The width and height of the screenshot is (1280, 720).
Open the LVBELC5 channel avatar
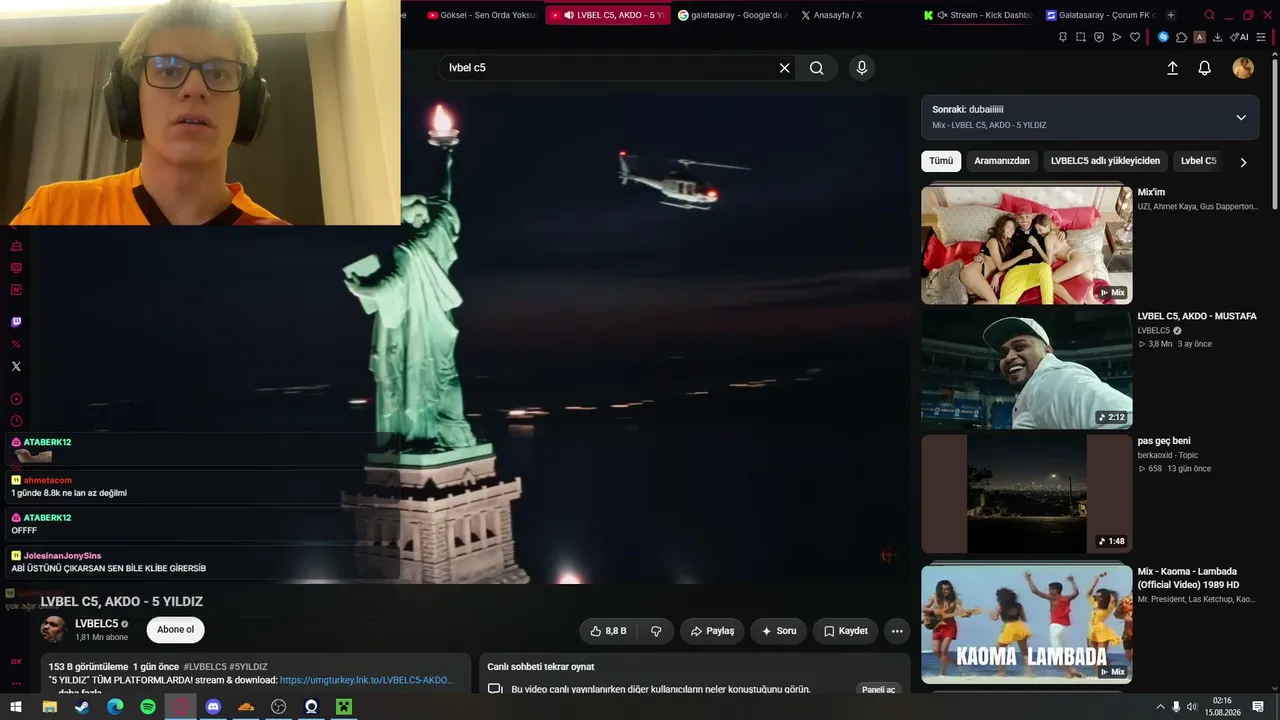(54, 630)
